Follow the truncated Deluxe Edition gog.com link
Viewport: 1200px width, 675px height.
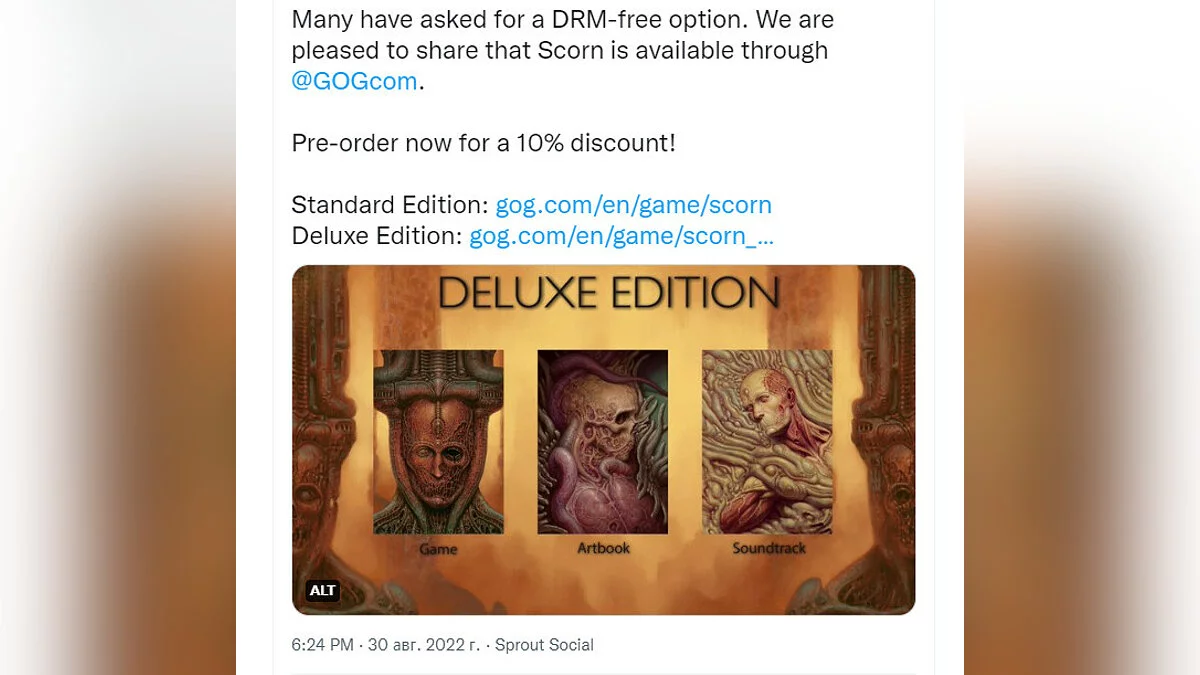point(621,236)
